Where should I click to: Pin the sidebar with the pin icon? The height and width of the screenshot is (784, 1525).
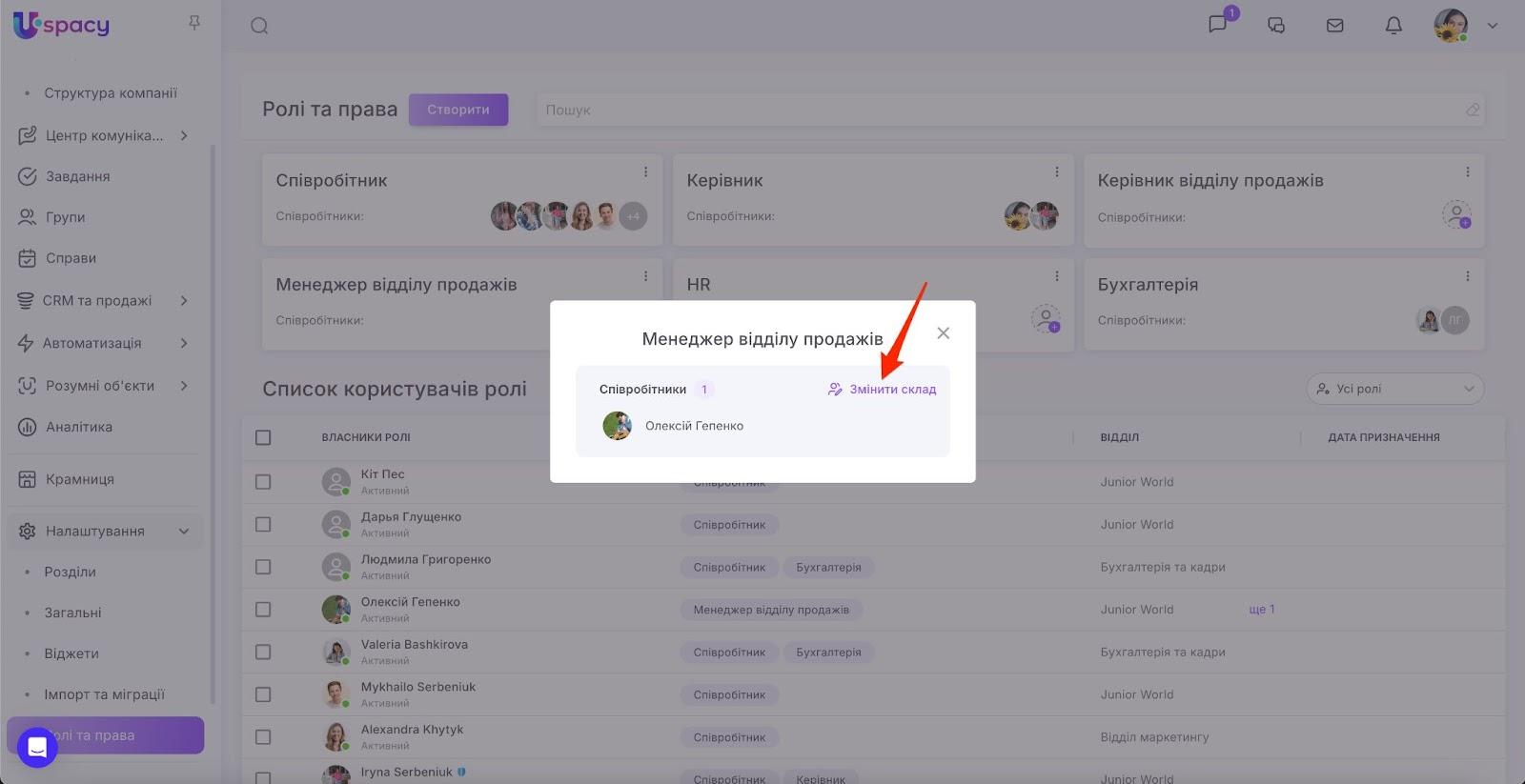(x=194, y=23)
